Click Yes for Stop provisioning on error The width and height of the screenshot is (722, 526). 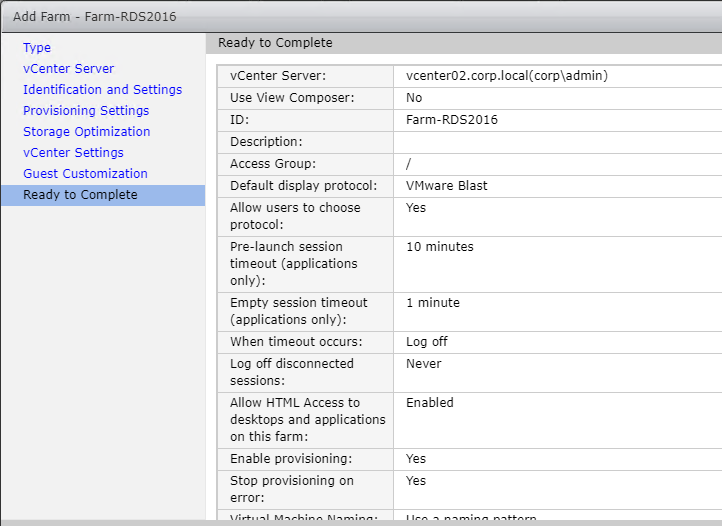click(x=416, y=481)
